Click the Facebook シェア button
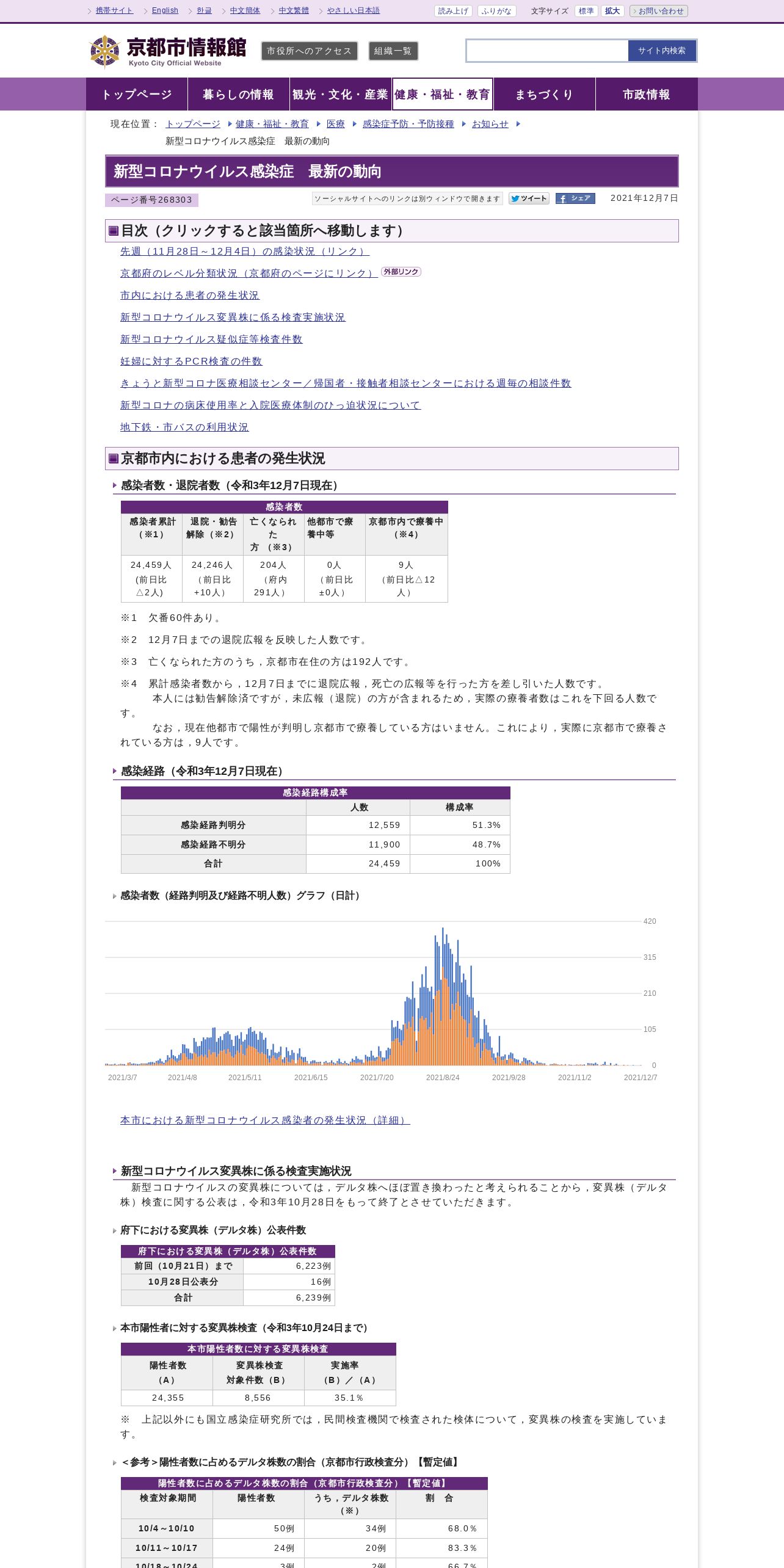Screen dimensions: 784x1568 (x=575, y=198)
